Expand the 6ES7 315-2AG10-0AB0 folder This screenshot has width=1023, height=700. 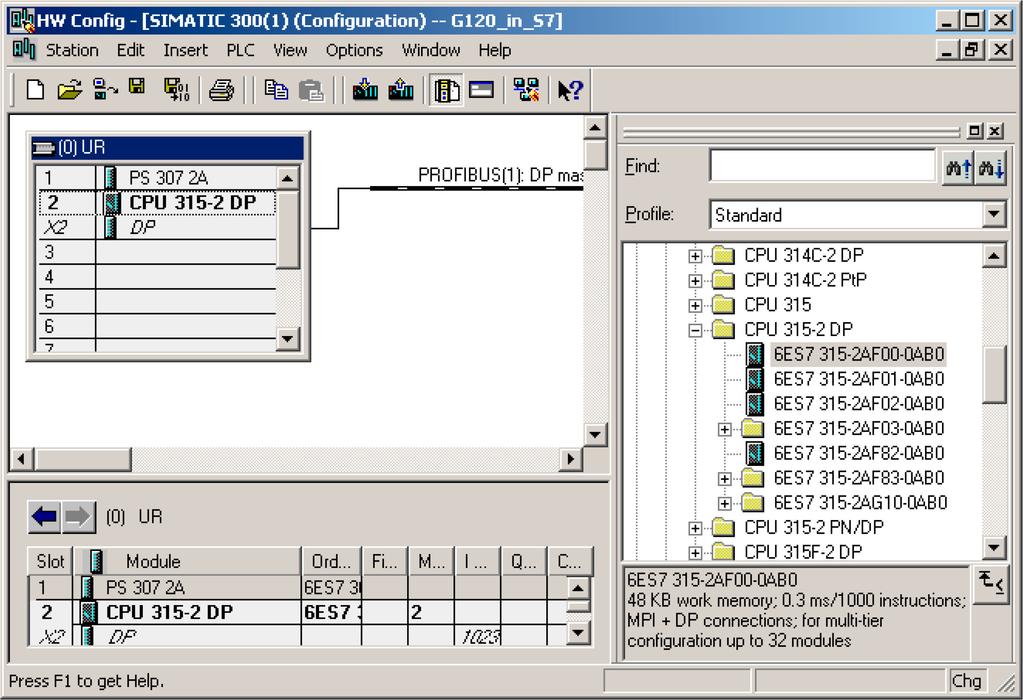(x=725, y=504)
